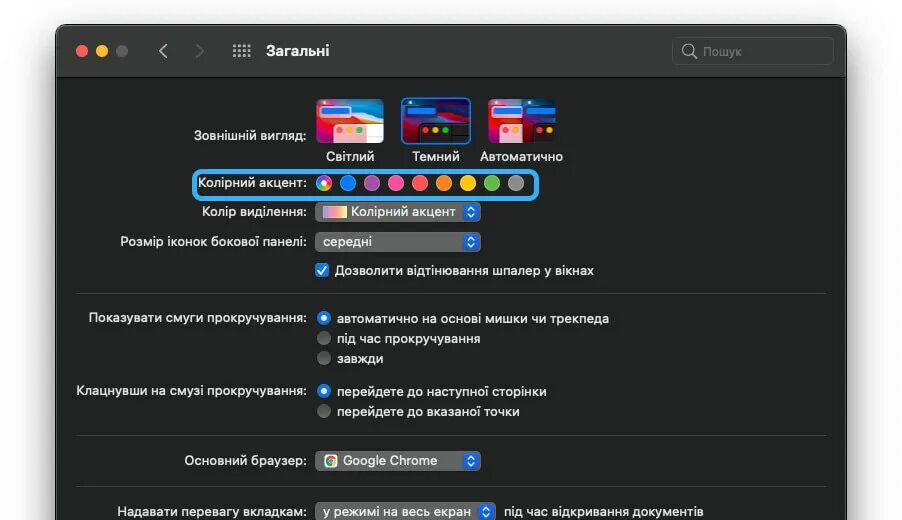
Task: Choose the orange accent color
Action: tap(444, 183)
